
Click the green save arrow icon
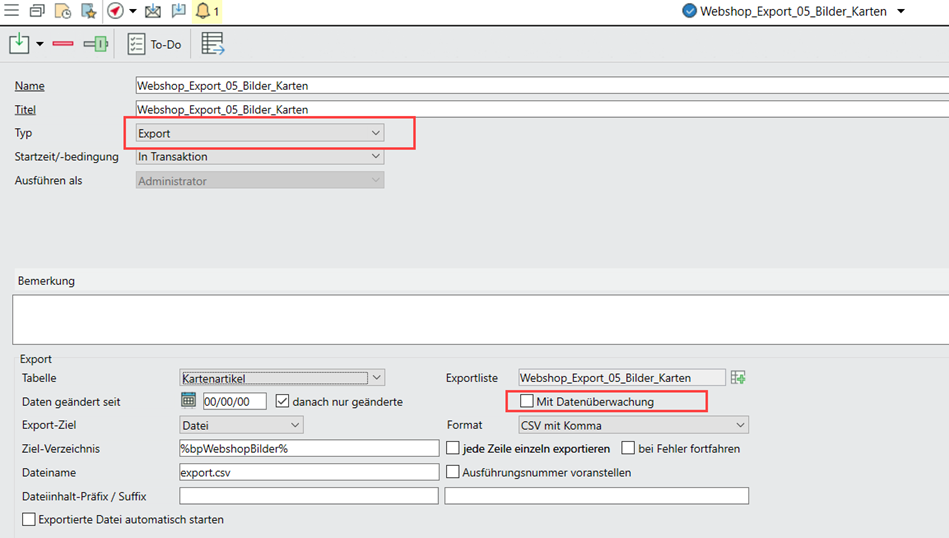coord(19,44)
